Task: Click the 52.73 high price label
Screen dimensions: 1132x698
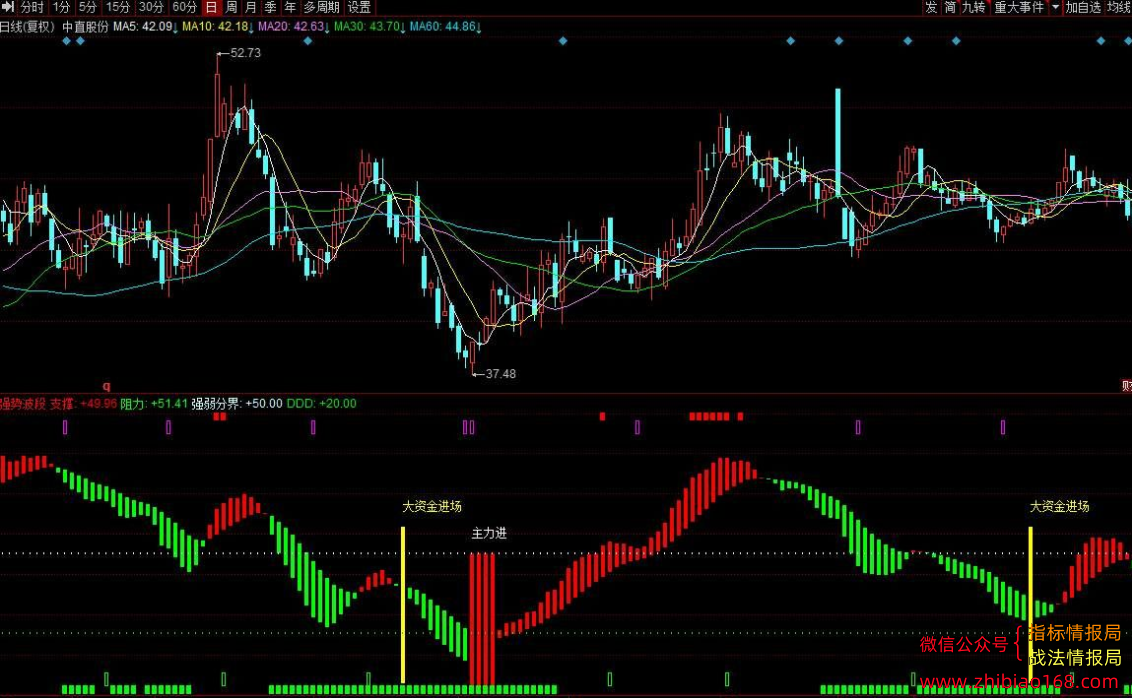Action: (245, 53)
